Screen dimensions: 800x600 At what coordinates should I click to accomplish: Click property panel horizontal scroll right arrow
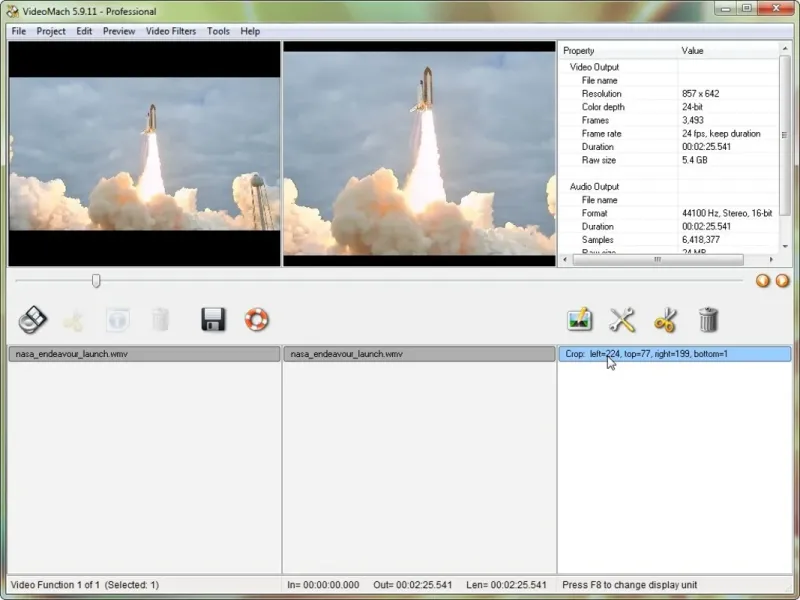click(771, 260)
